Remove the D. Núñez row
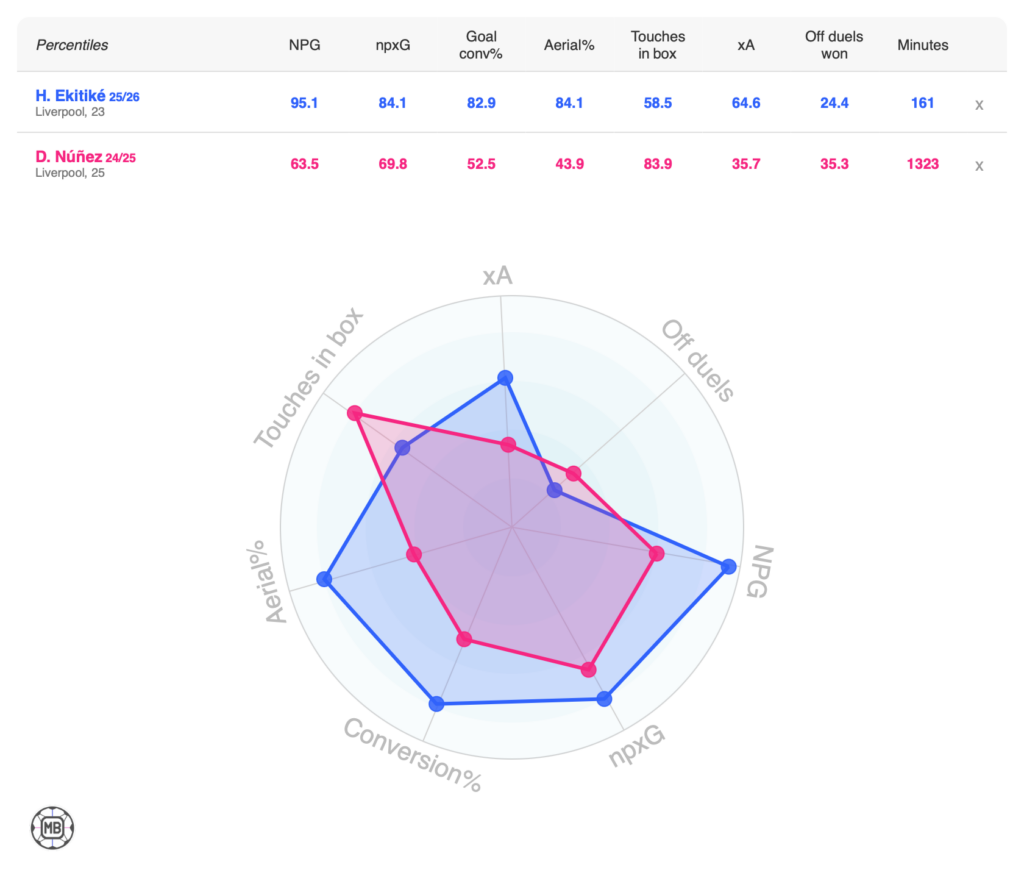This screenshot has width=1024, height=895. coord(979,165)
